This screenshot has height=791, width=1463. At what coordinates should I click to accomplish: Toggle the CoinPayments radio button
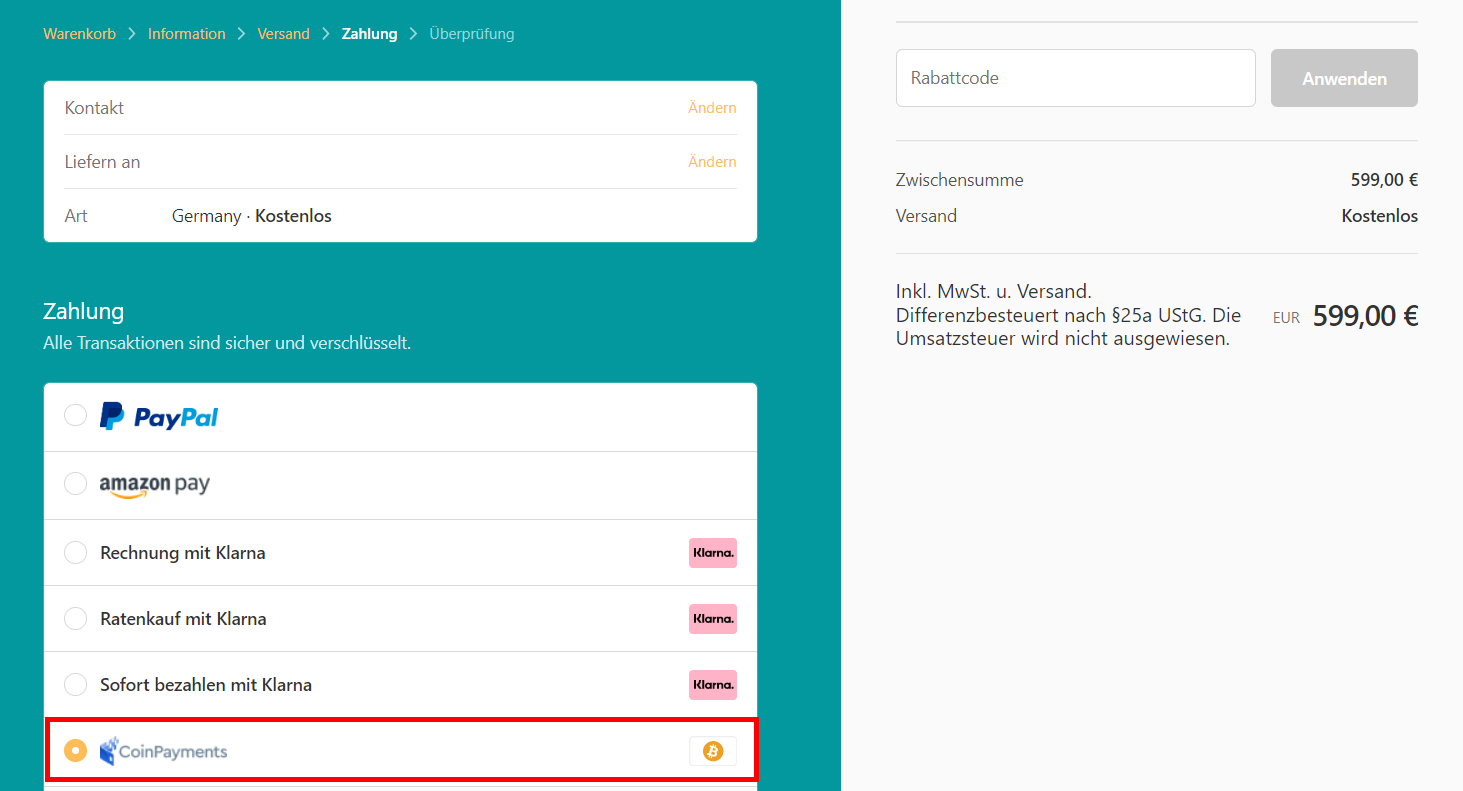75,750
